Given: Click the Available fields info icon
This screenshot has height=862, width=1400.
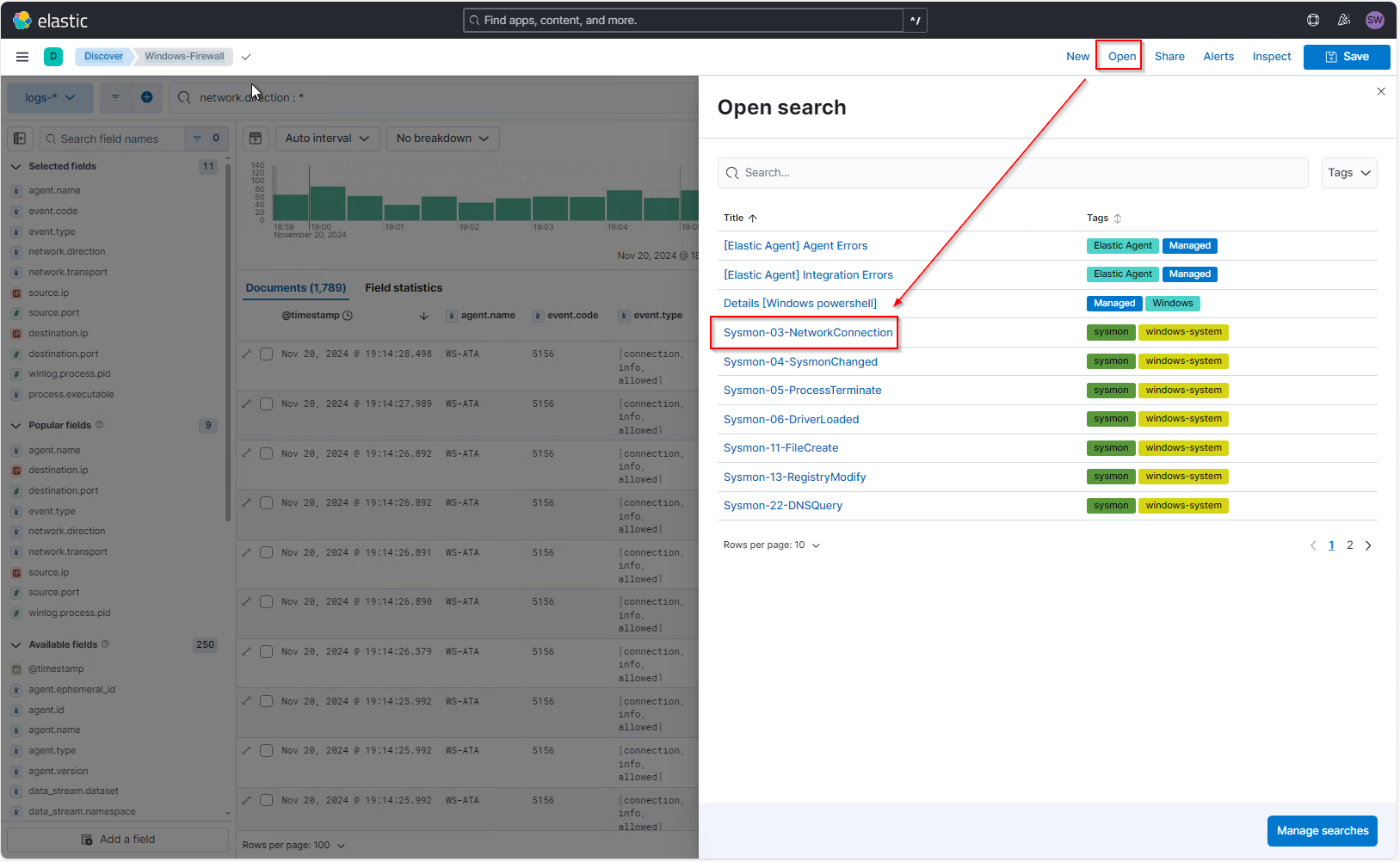Looking at the screenshot, I should pyautogui.click(x=106, y=644).
